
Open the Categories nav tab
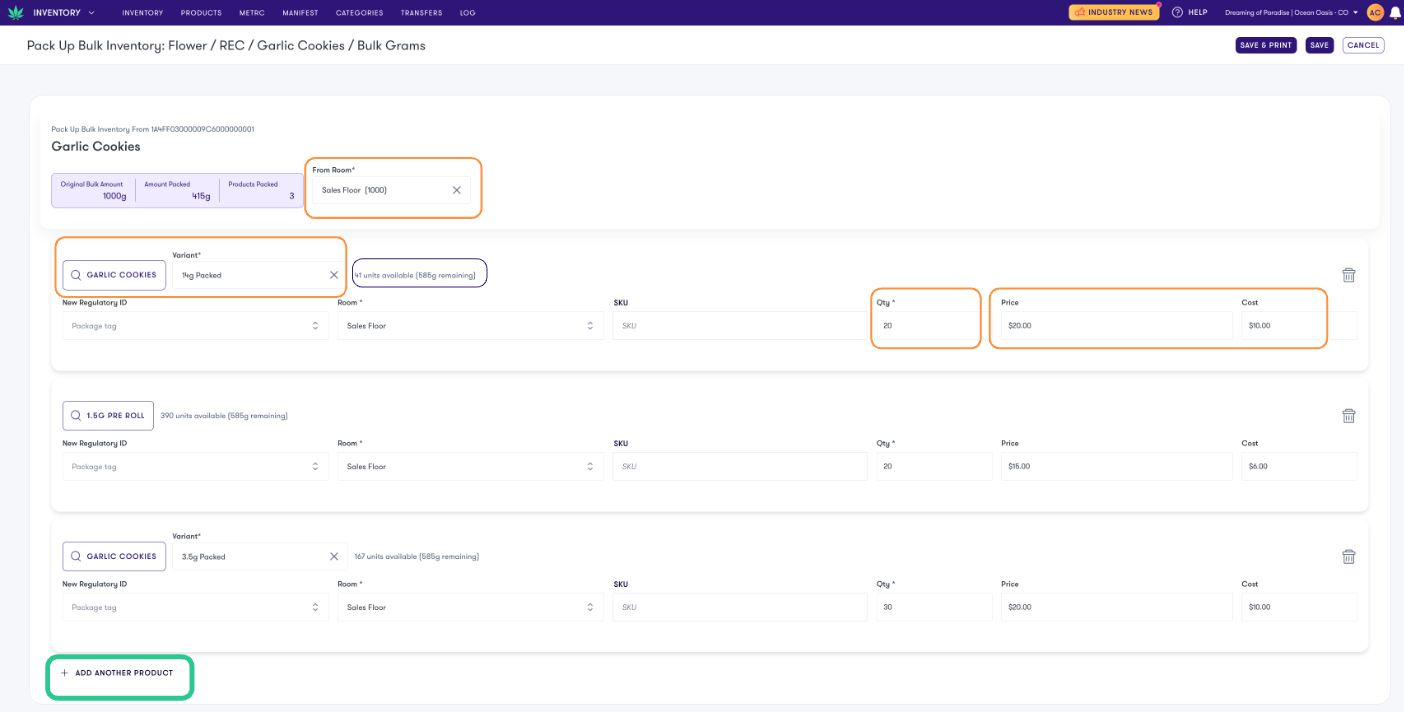[x=359, y=13]
